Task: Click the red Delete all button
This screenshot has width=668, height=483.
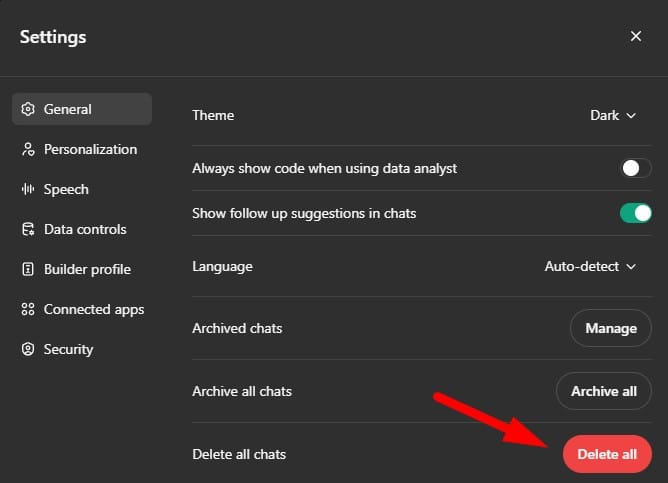Action: click(x=607, y=454)
